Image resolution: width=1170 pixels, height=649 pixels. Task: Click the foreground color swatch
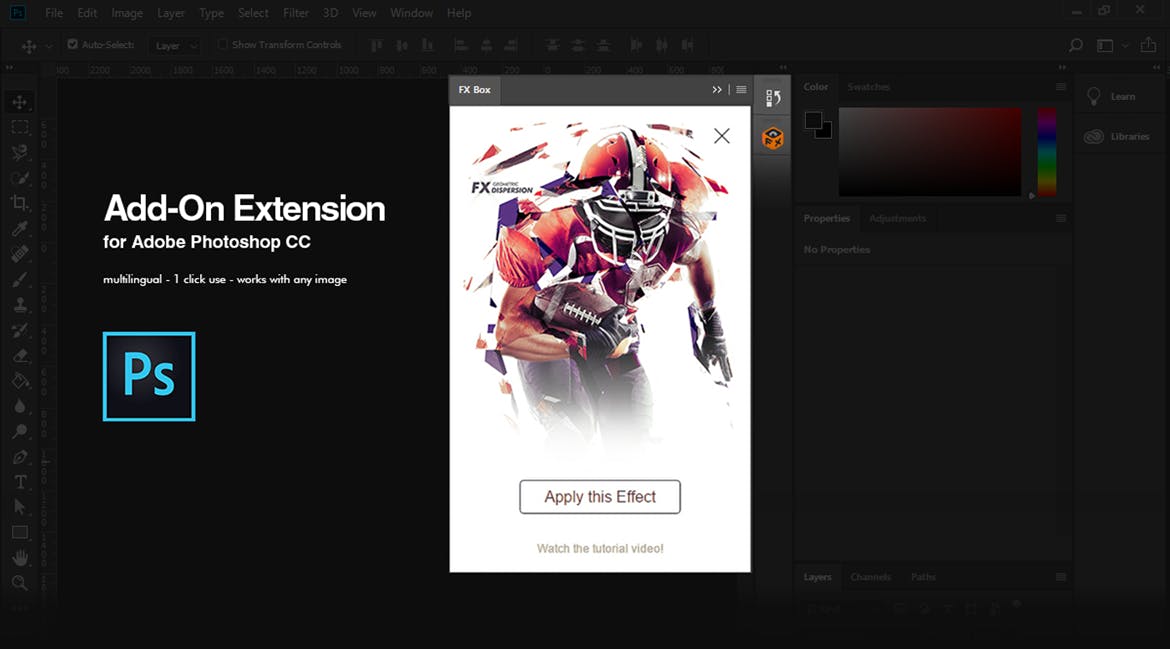(813, 120)
